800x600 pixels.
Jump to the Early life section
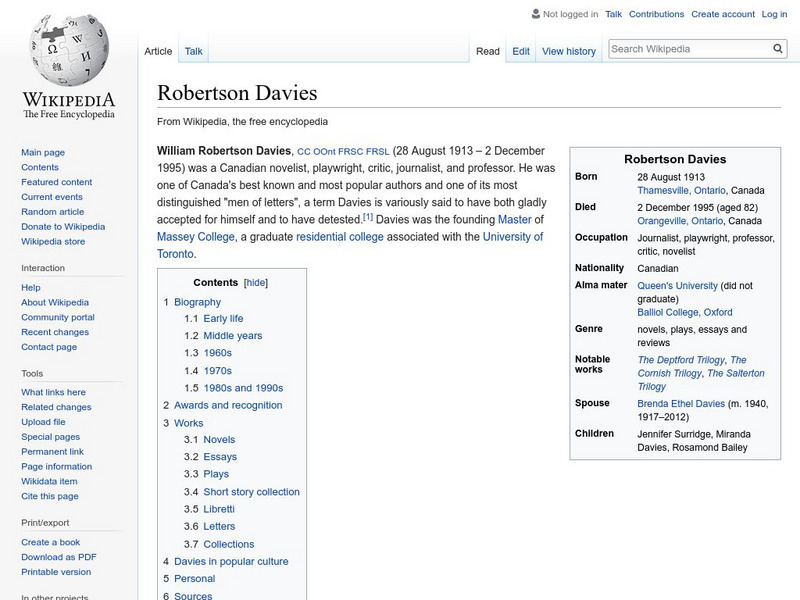tap(223, 319)
